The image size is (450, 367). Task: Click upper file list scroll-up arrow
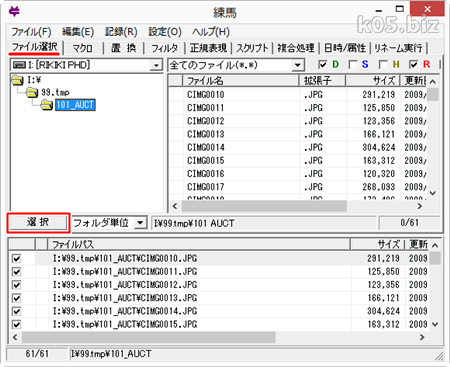[x=433, y=82]
